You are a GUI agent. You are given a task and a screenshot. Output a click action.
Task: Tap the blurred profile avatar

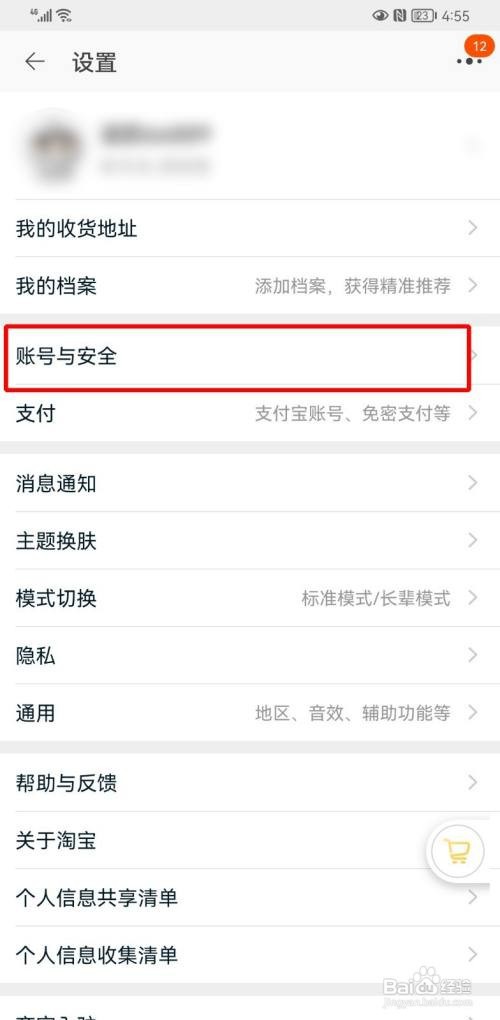[x=57, y=147]
